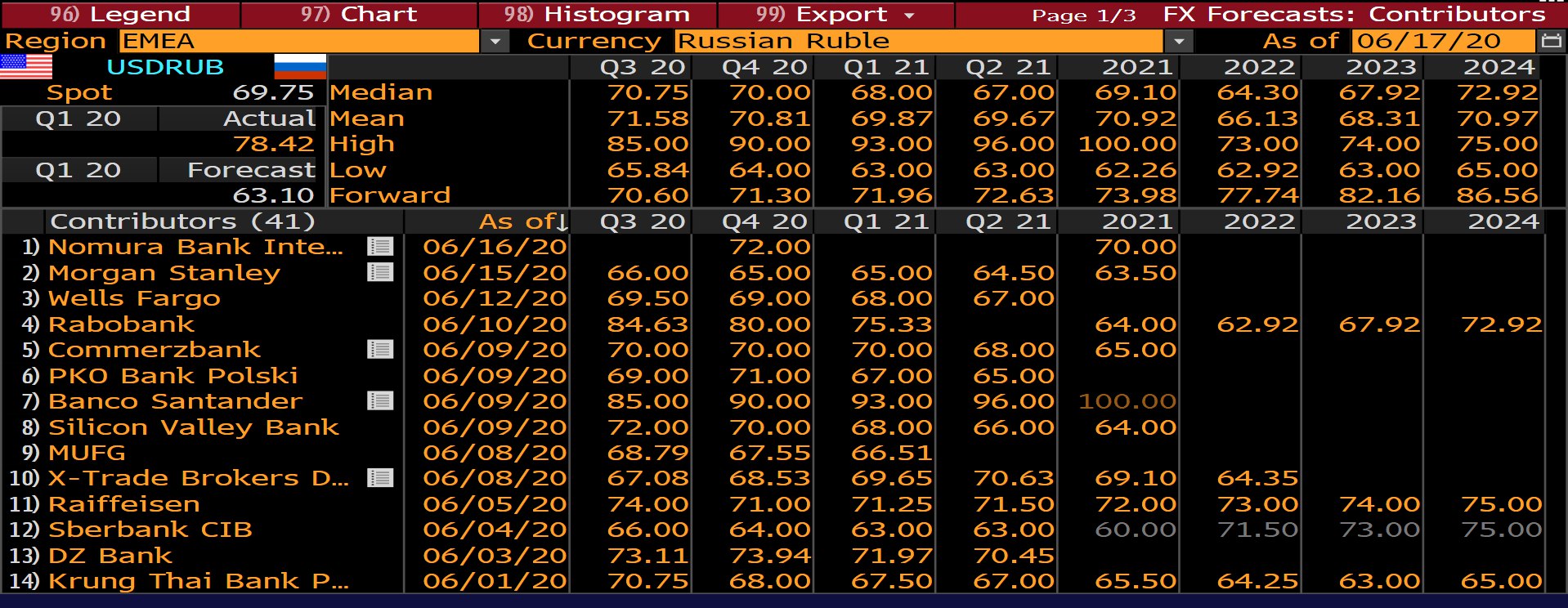Click X-Trade Brokers' 2022 value 64.35

[x=1257, y=478]
